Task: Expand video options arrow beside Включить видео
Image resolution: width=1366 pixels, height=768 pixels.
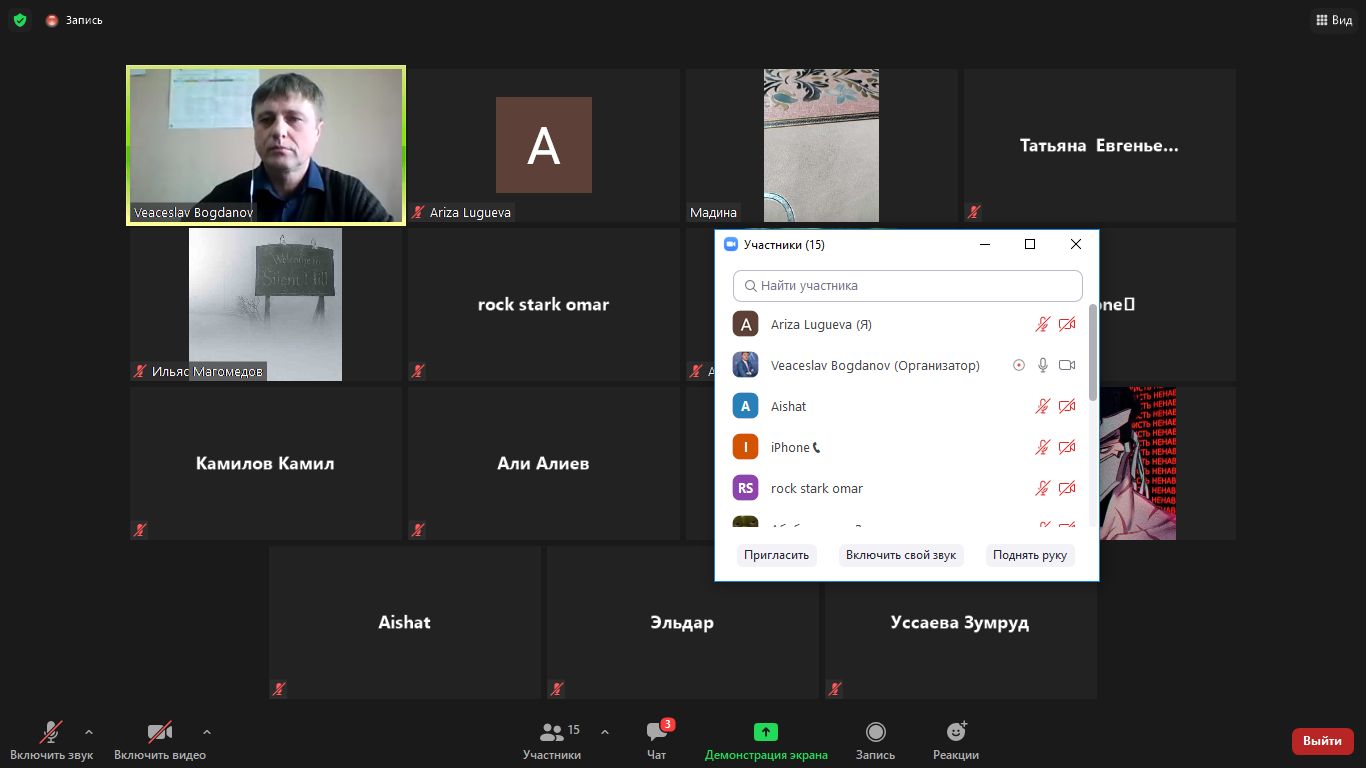Action: coord(207,732)
